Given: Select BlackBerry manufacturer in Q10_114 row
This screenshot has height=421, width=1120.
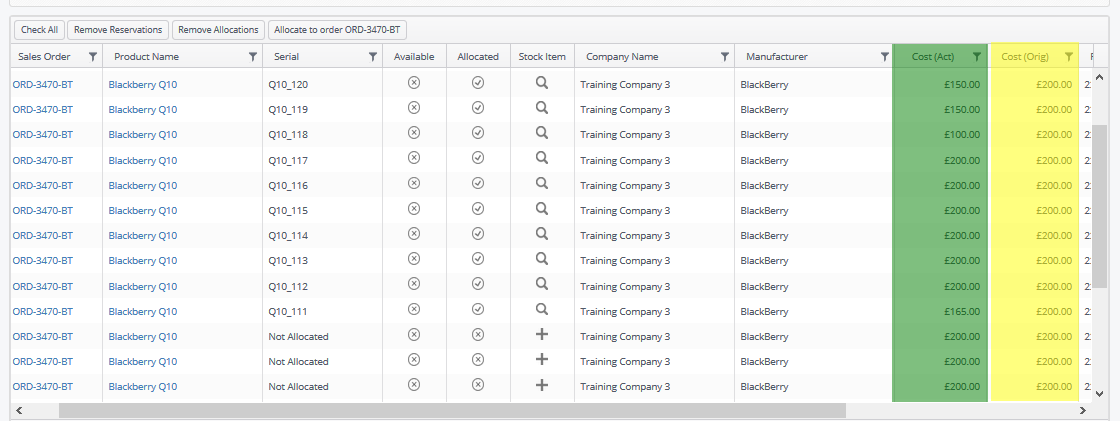Looking at the screenshot, I should click(x=764, y=236).
